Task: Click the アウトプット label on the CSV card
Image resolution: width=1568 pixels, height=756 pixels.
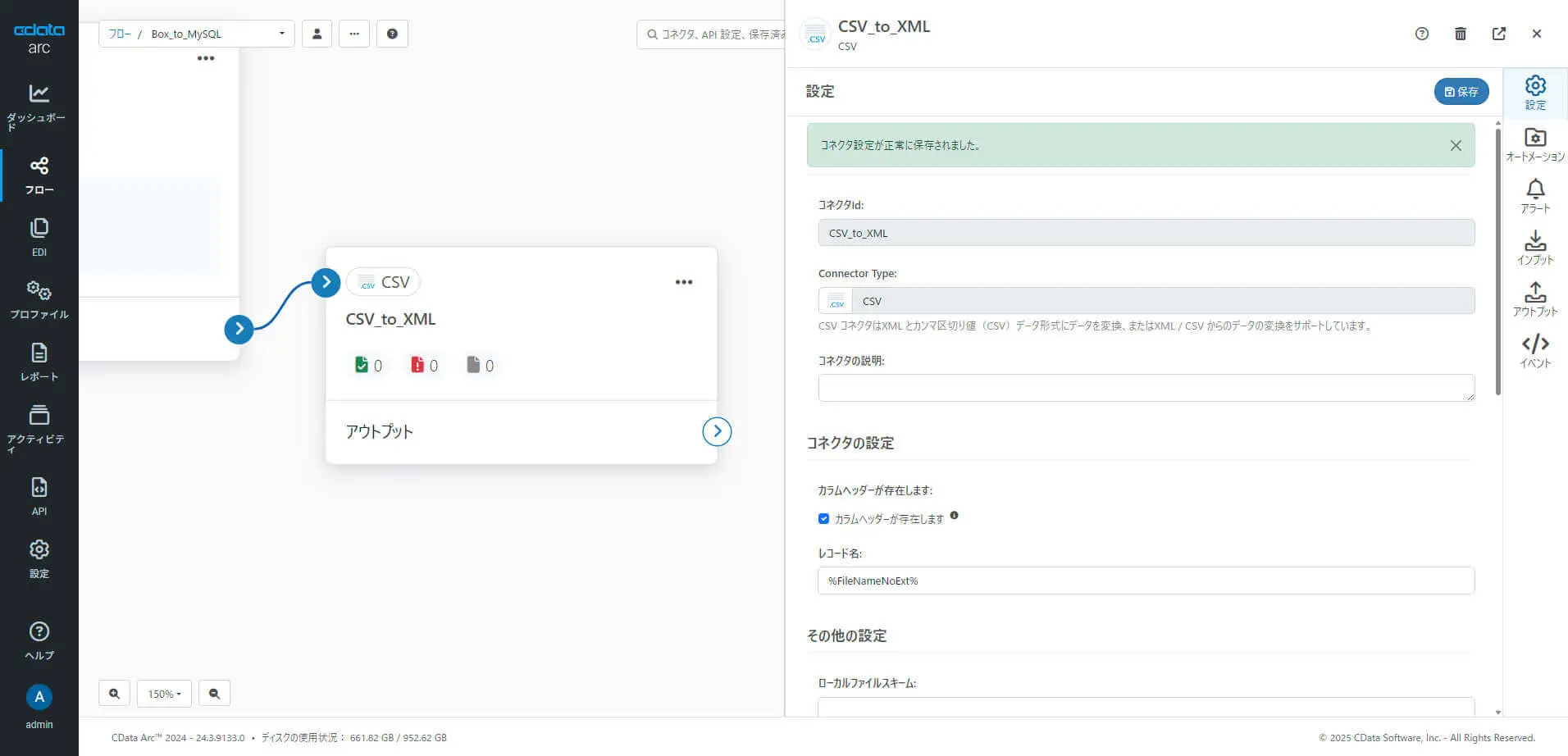Action: (x=380, y=431)
